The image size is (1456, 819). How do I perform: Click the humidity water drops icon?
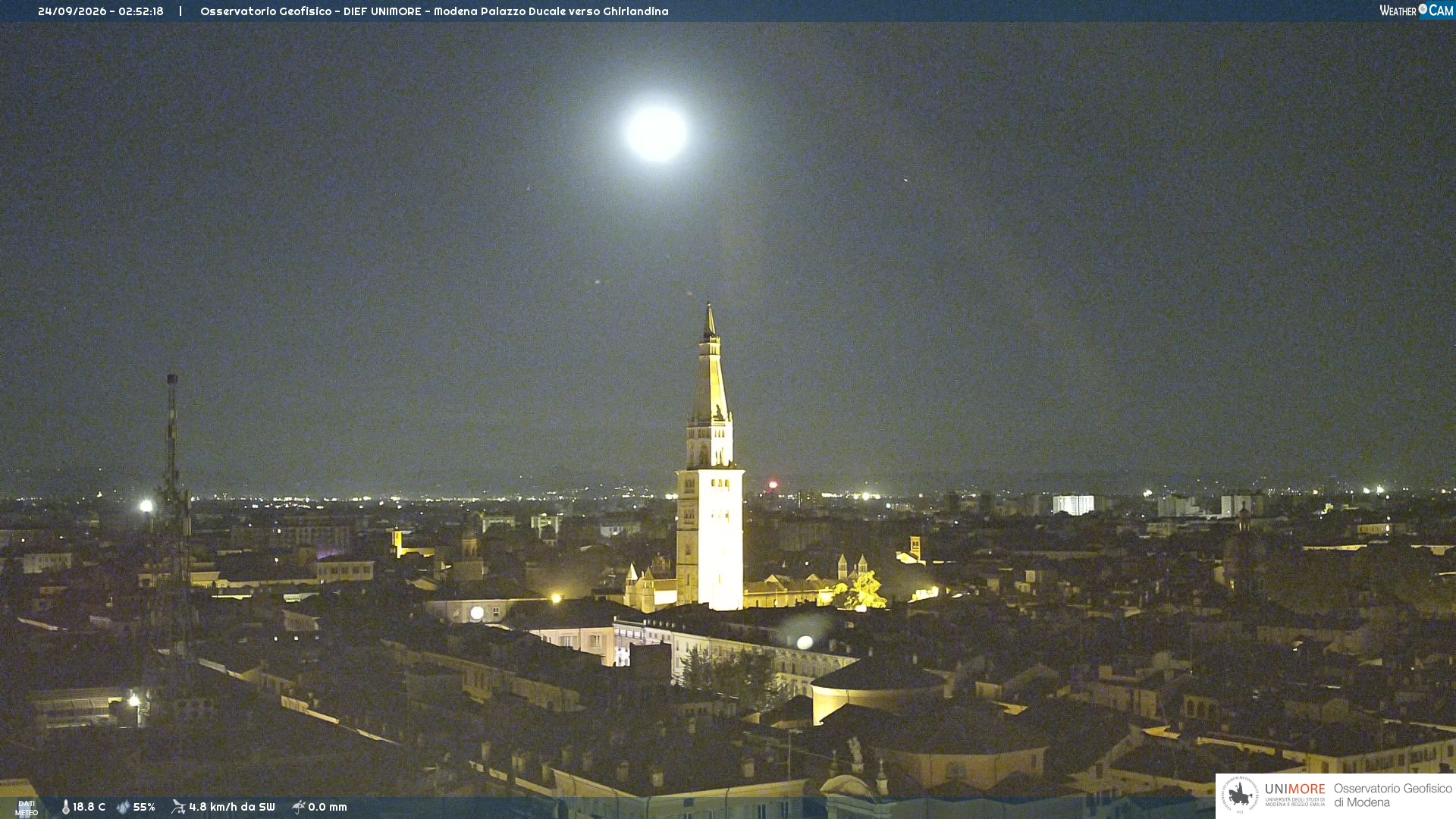point(123,807)
